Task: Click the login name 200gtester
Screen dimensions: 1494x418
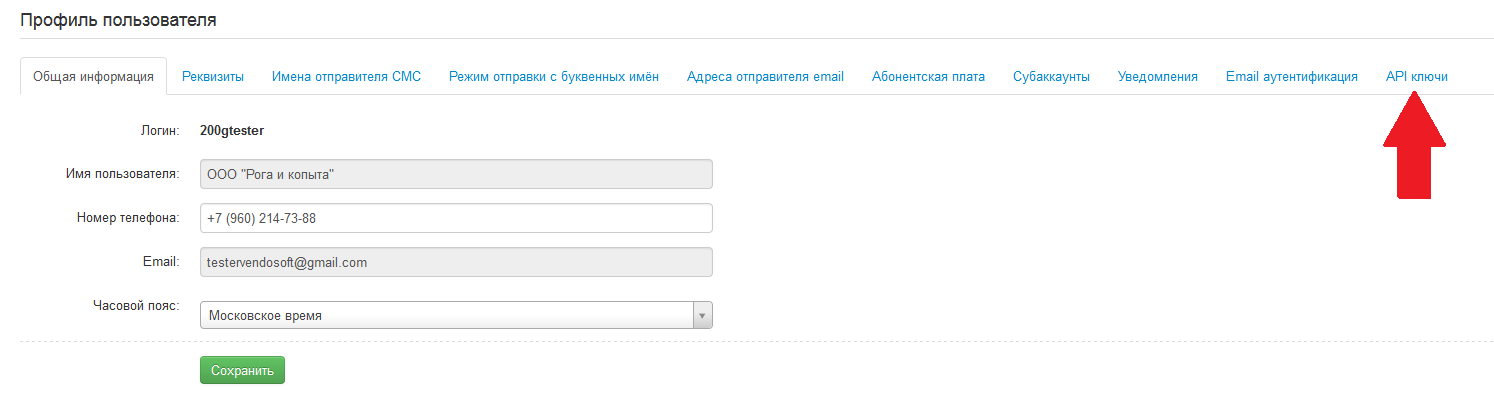Action: [232, 130]
